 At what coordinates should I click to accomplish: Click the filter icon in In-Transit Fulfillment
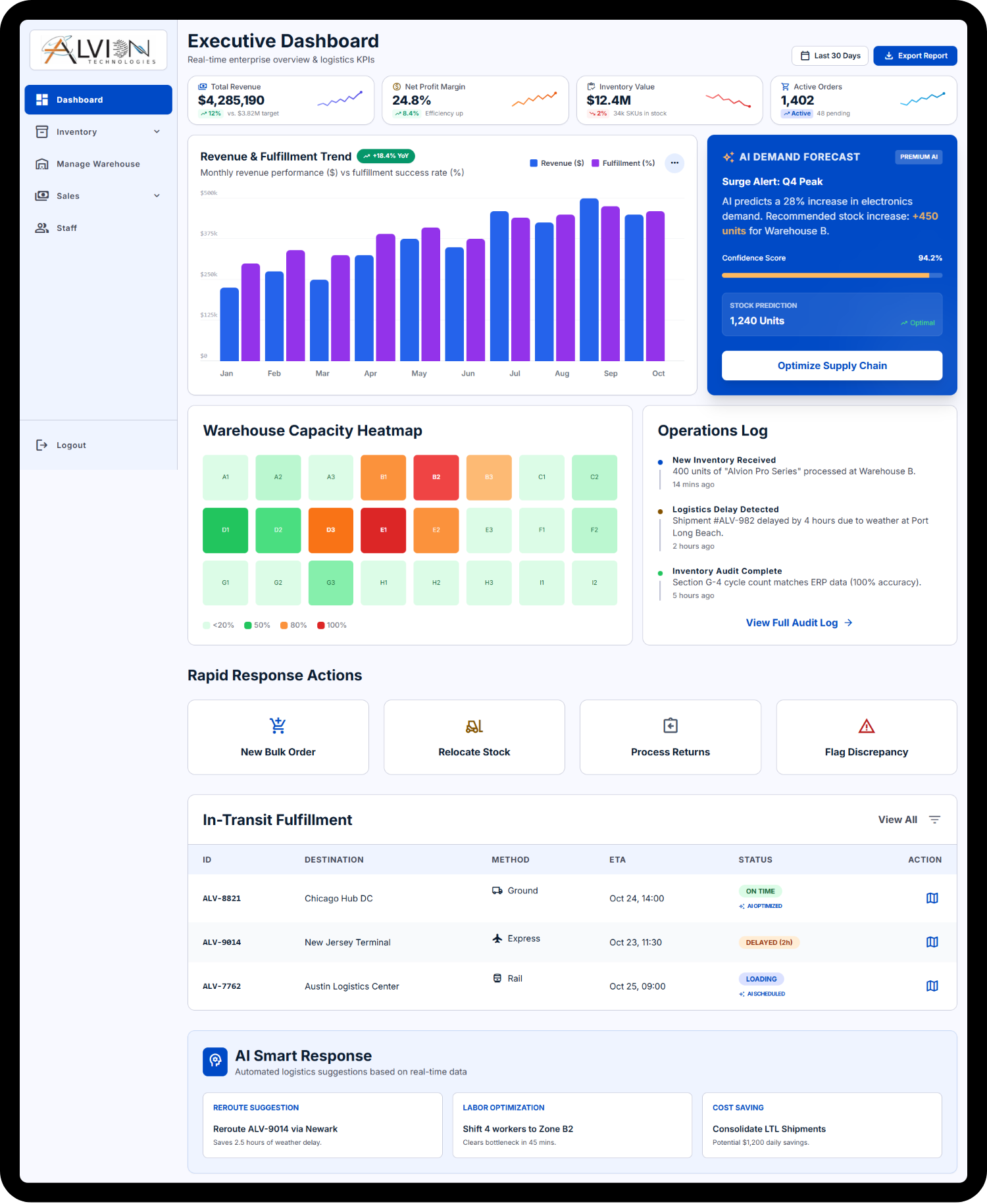[x=934, y=820]
